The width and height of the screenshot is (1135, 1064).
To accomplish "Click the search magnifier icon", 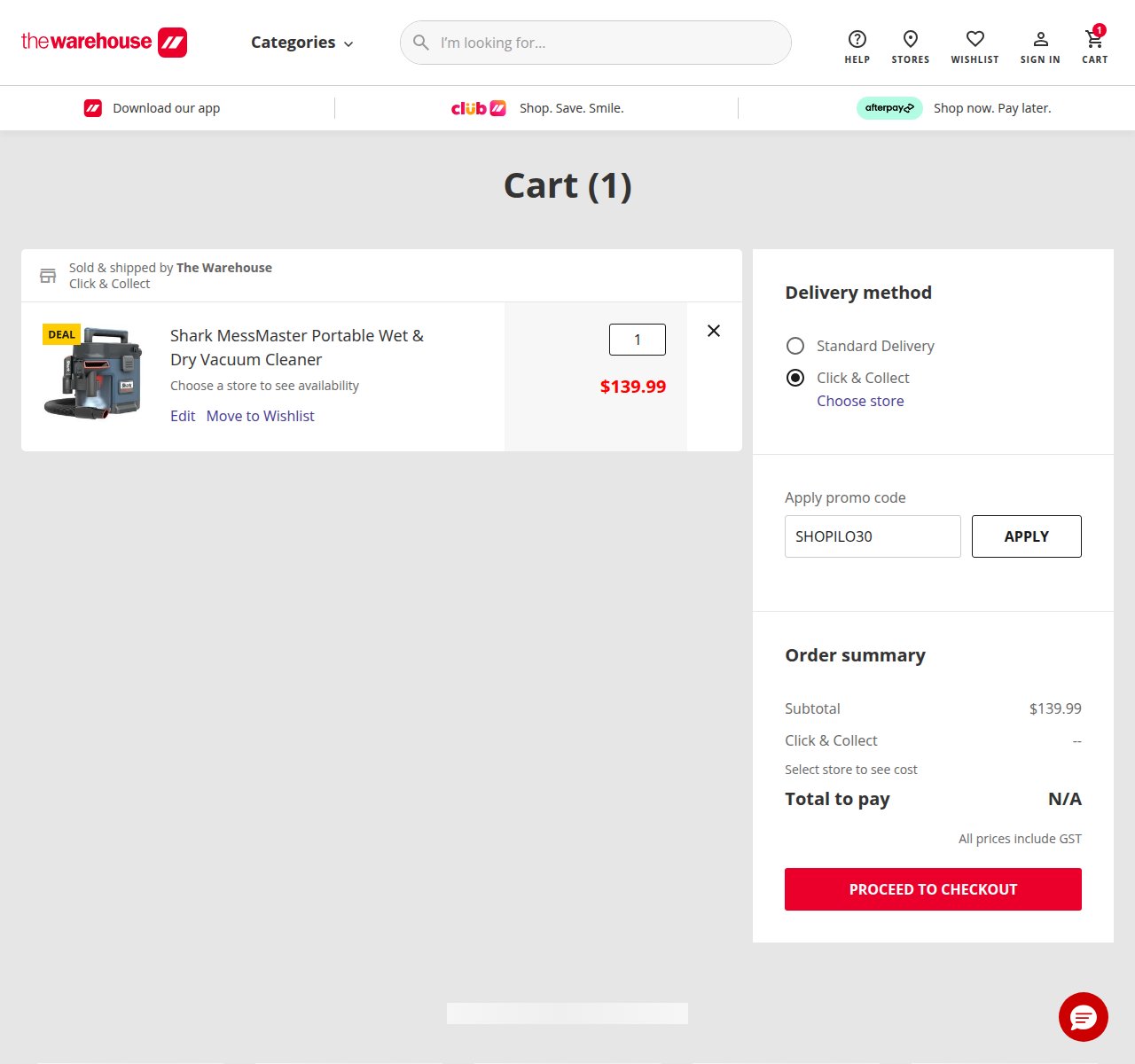I will click(x=421, y=43).
